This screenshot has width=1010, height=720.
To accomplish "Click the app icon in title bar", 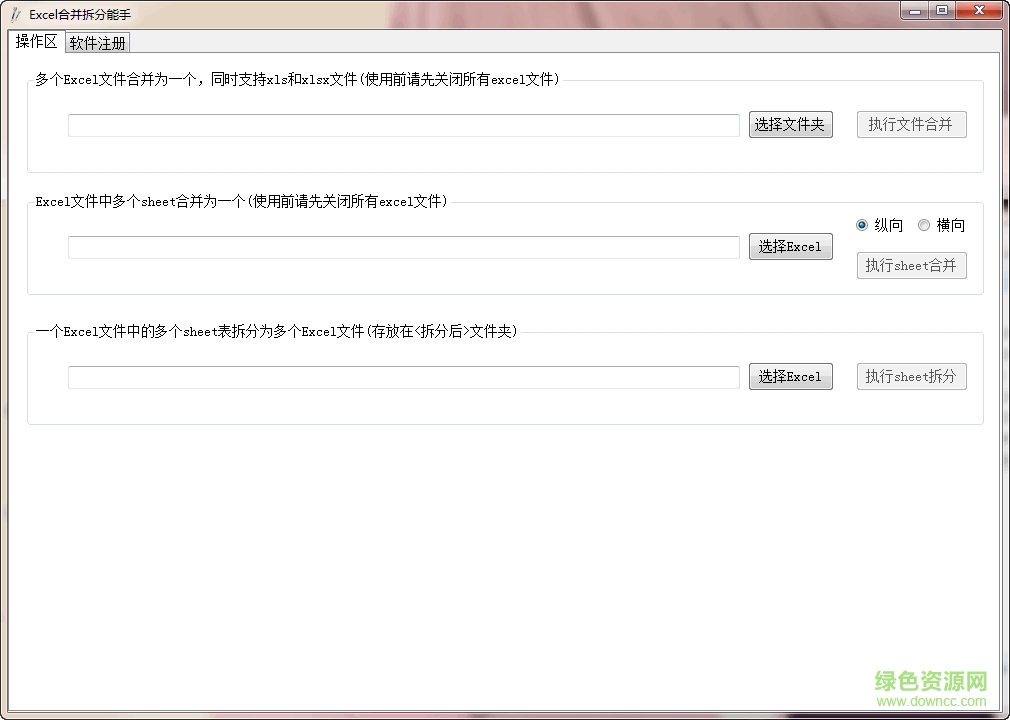I will click(15, 14).
